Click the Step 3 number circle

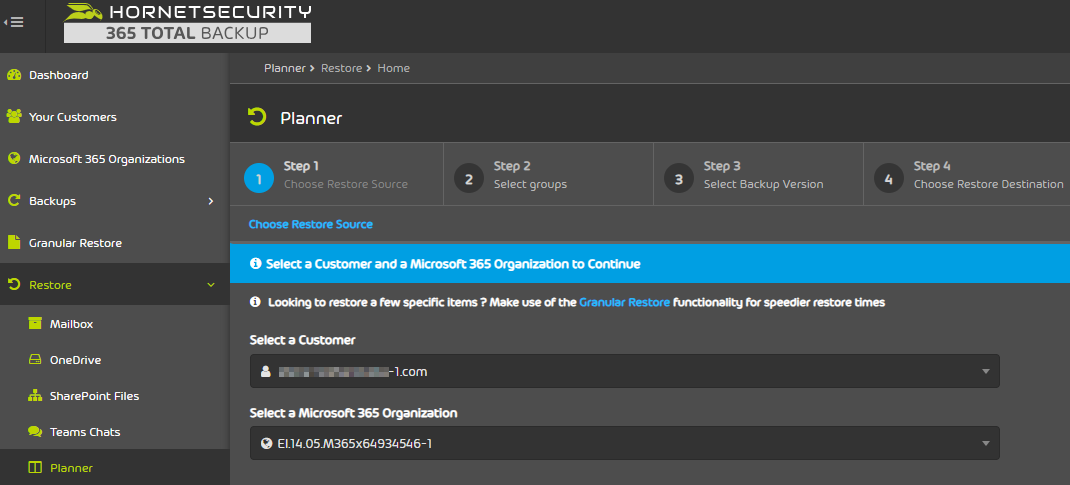(679, 179)
